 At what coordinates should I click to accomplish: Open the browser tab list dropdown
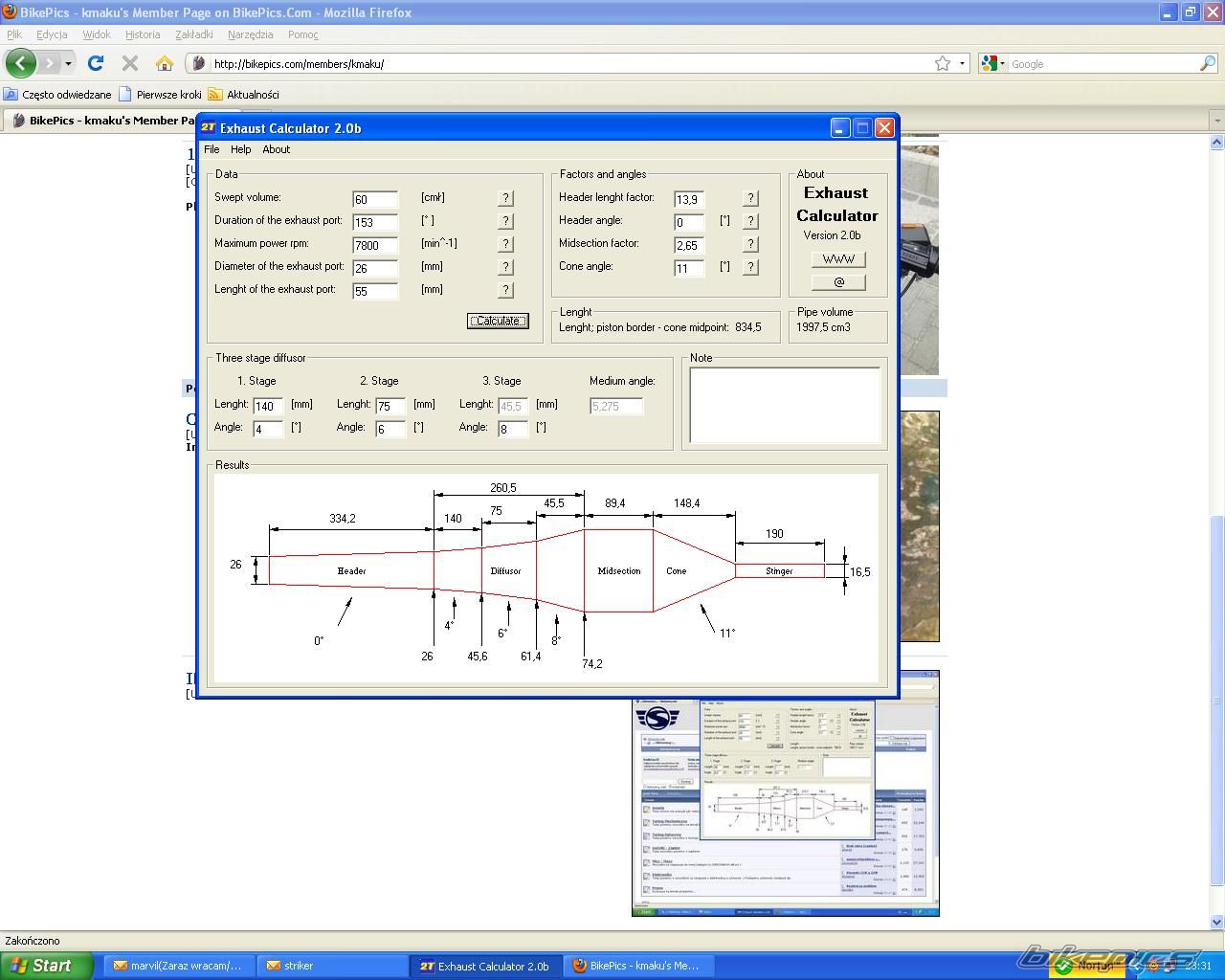[1216, 121]
